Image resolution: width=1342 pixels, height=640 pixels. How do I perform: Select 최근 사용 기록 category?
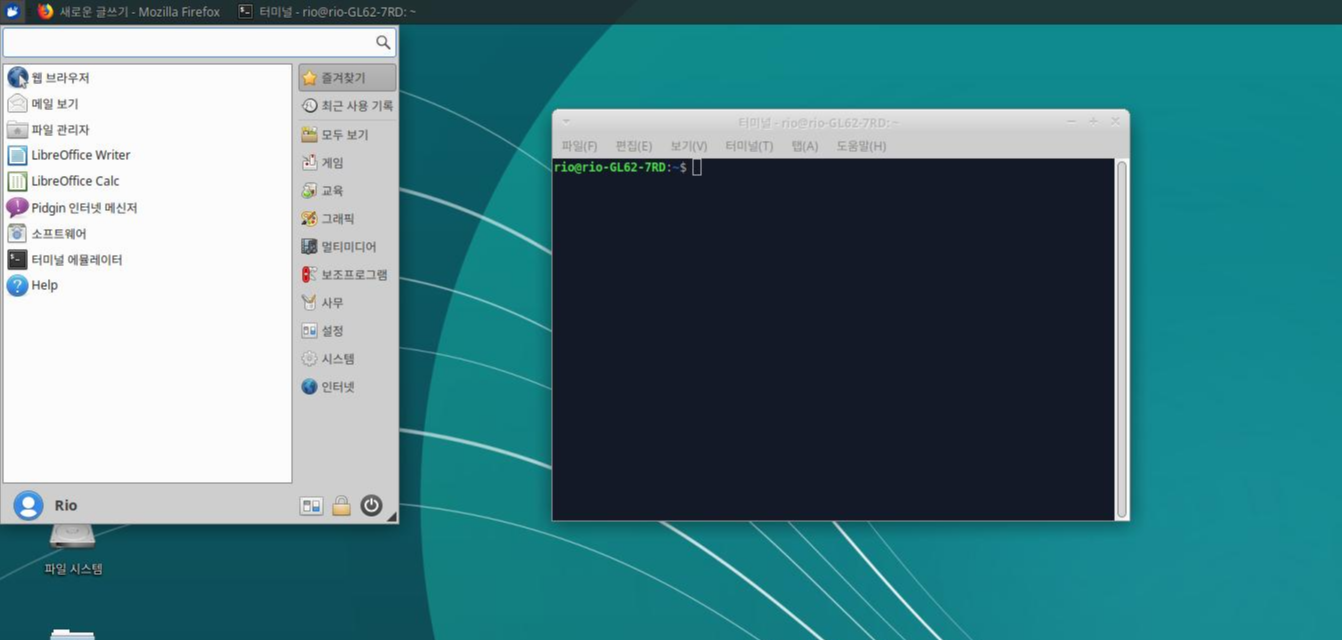(x=347, y=105)
